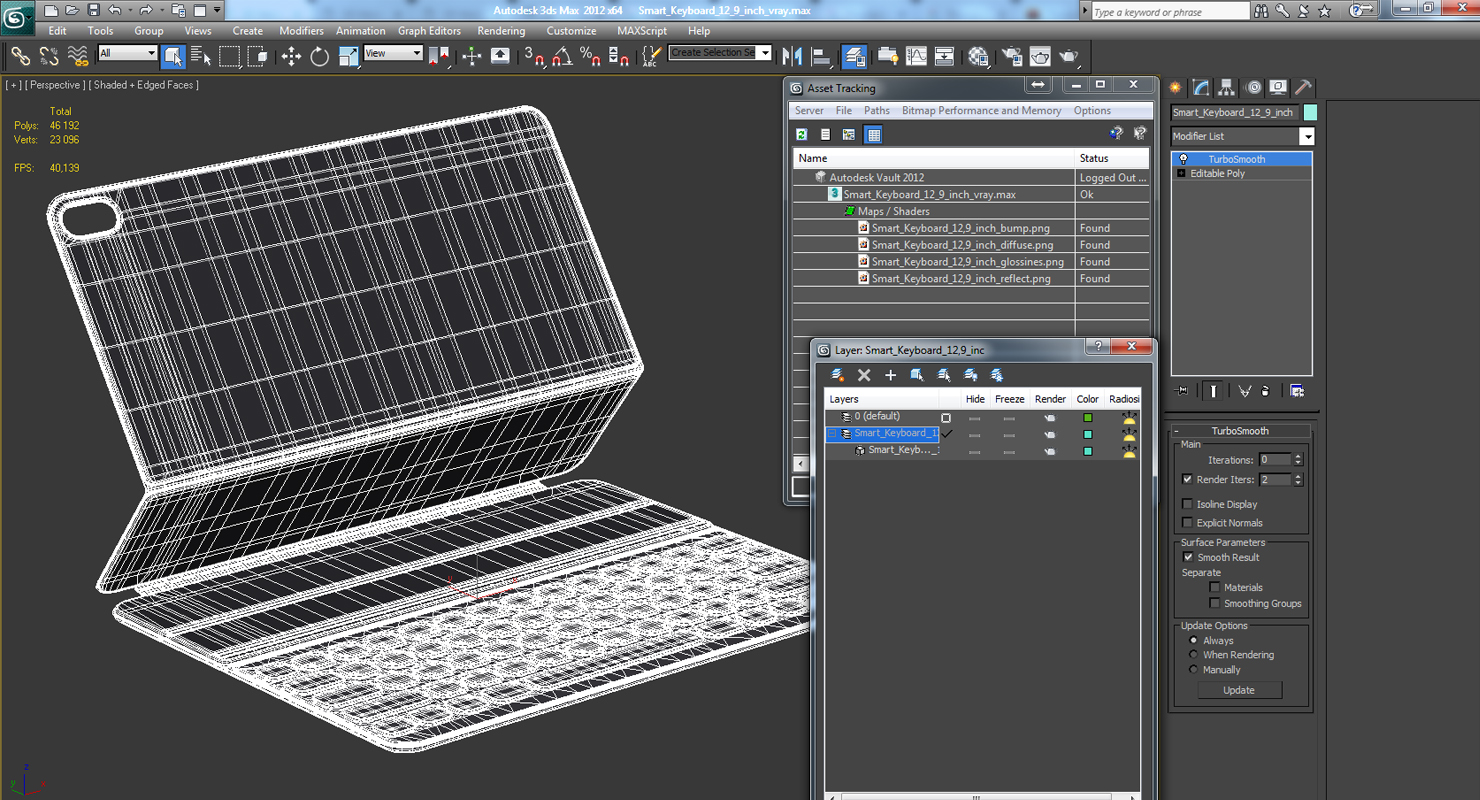Click the Update button

click(x=1238, y=690)
